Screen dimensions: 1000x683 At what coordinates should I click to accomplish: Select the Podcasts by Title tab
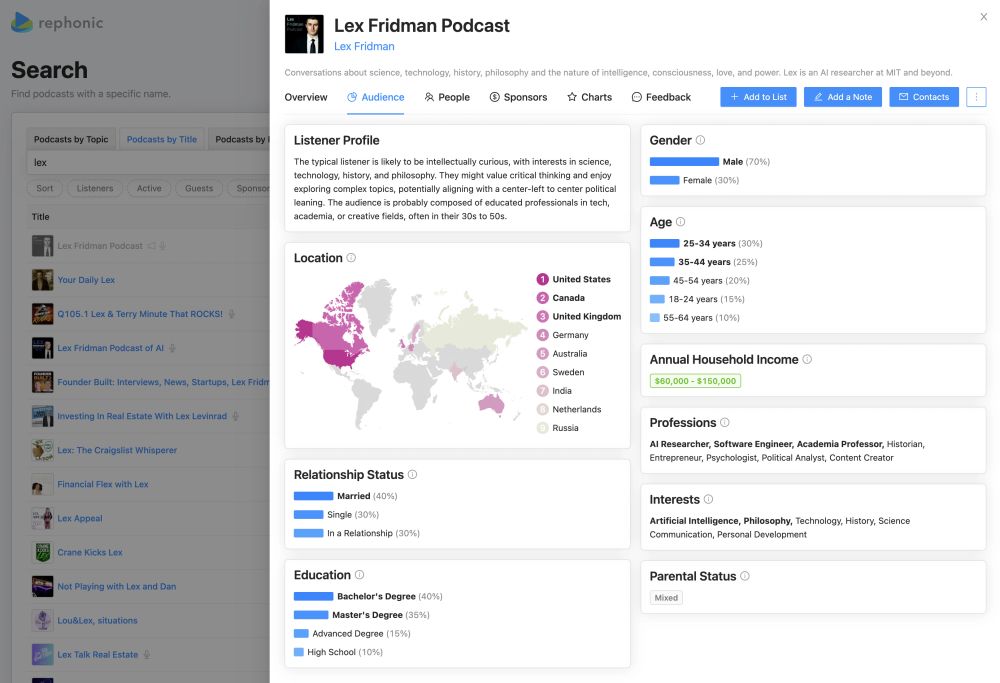[x=161, y=139]
